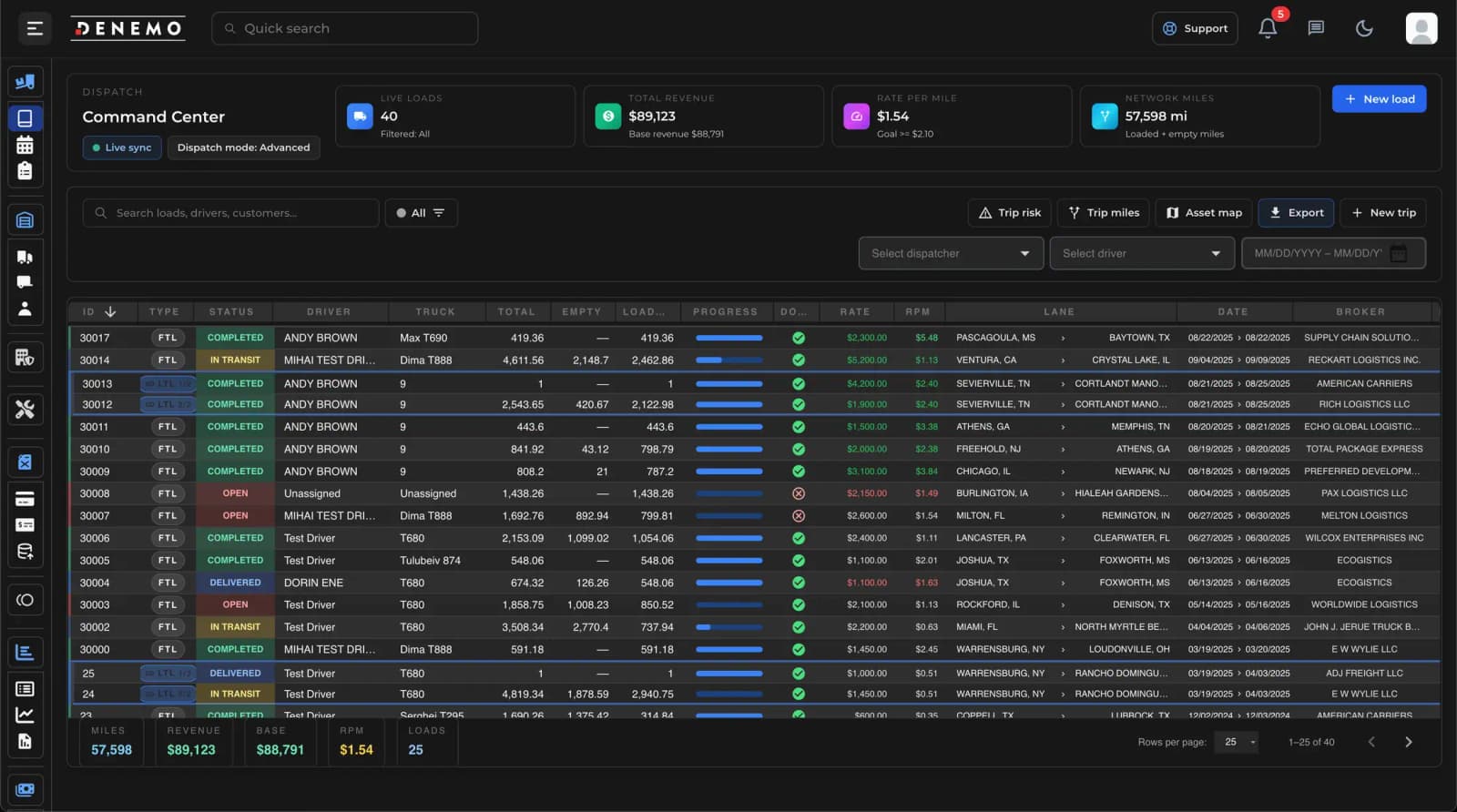This screenshot has width=1457, height=812.
Task: Click the wrench maintenance sidebar icon
Action: click(25, 410)
